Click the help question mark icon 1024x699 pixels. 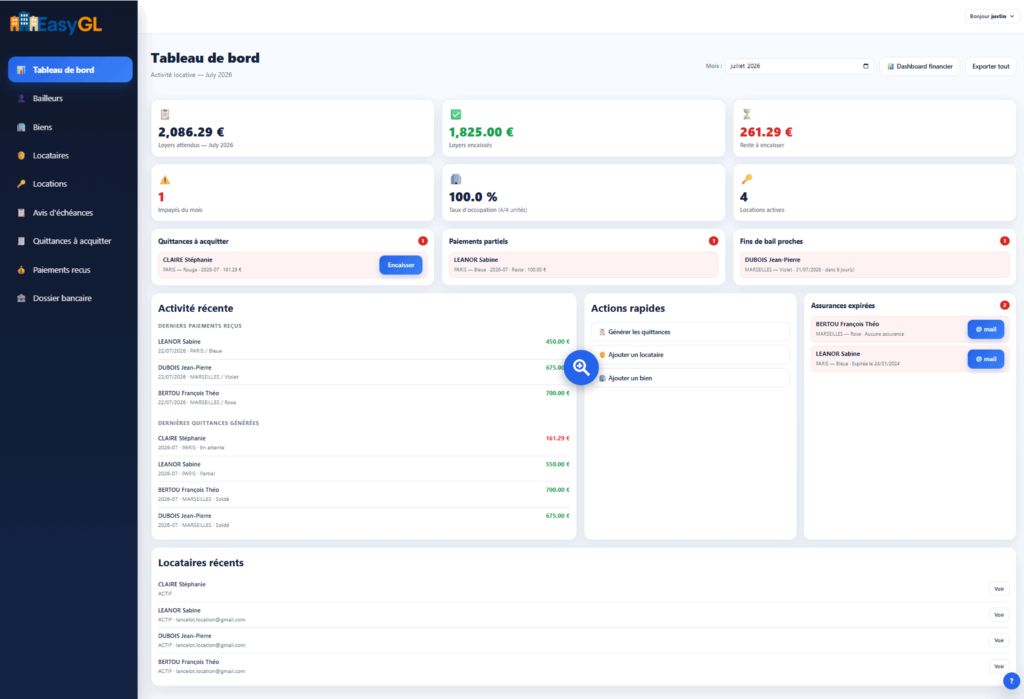point(1011,681)
